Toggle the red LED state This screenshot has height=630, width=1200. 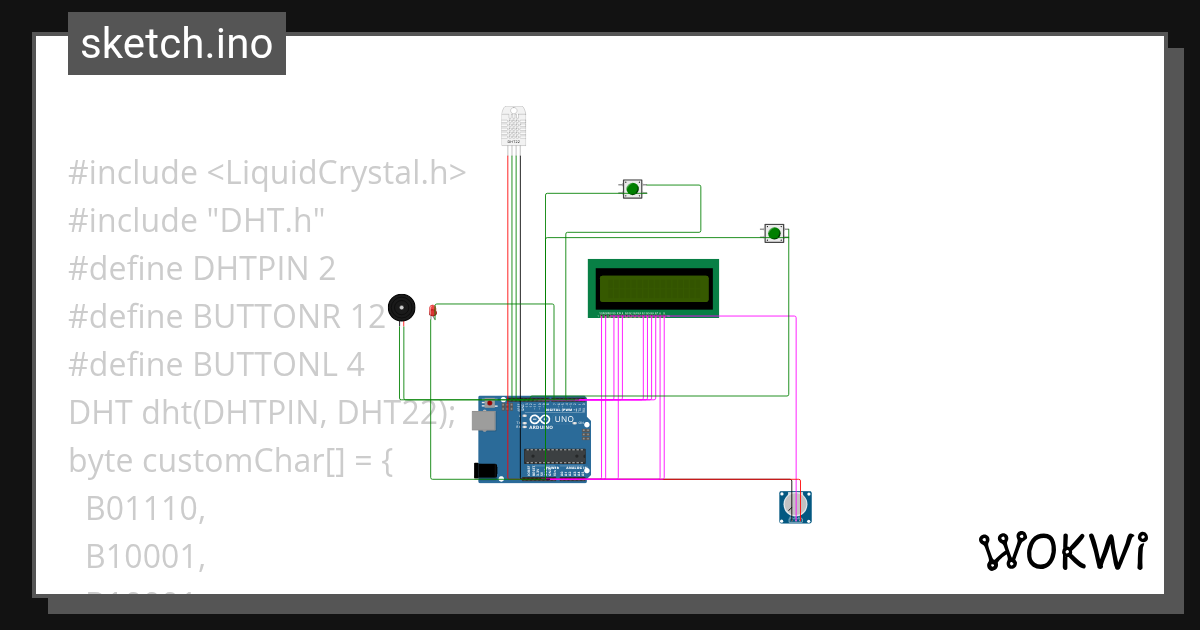pyautogui.click(x=432, y=310)
